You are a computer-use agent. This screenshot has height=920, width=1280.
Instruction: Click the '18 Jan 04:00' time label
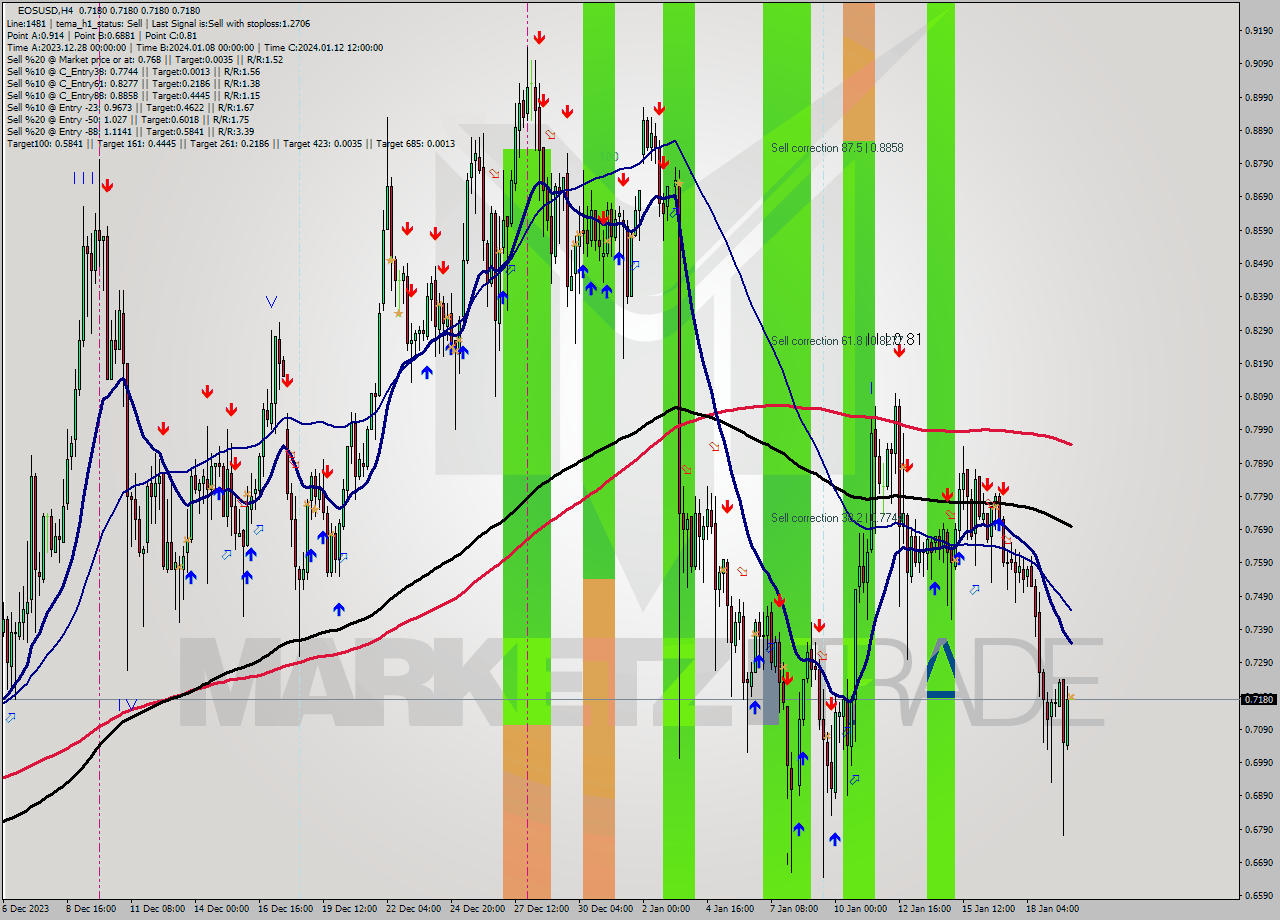(1052, 909)
